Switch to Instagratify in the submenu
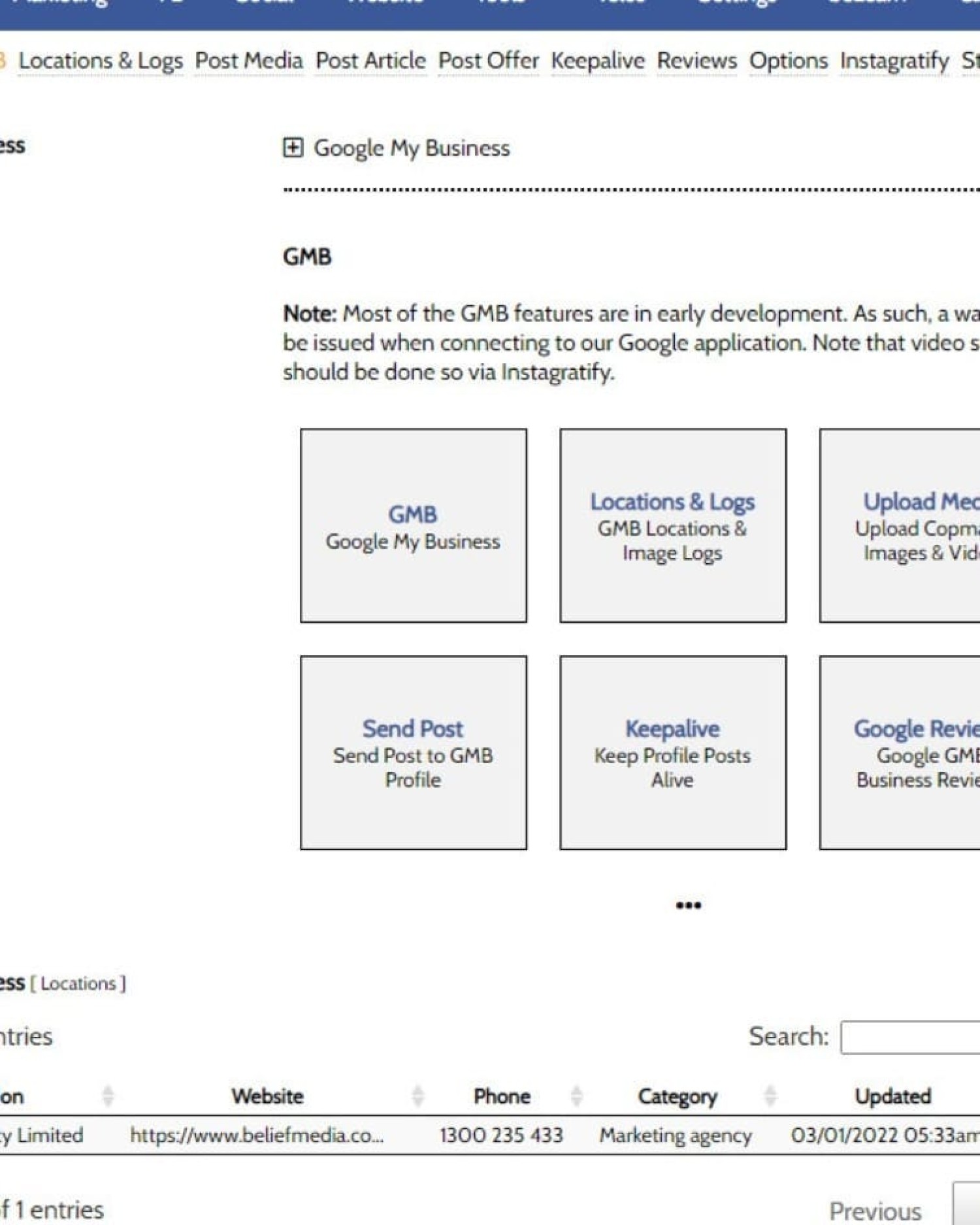The image size is (980, 1225). pyautogui.click(x=894, y=61)
